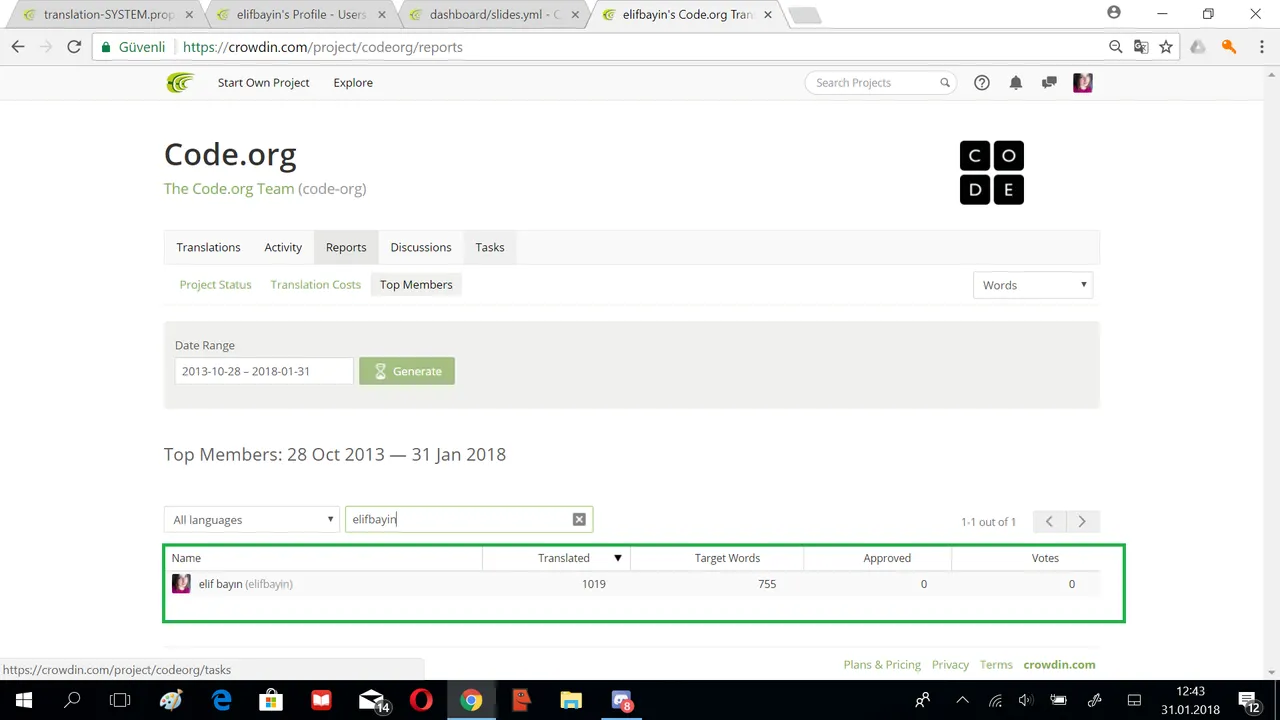
Task: Open the Words unit dropdown
Action: click(1033, 285)
